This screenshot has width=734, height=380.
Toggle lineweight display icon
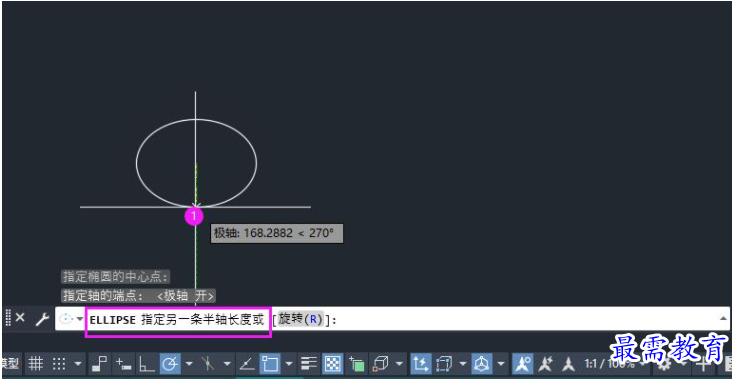pos(309,364)
